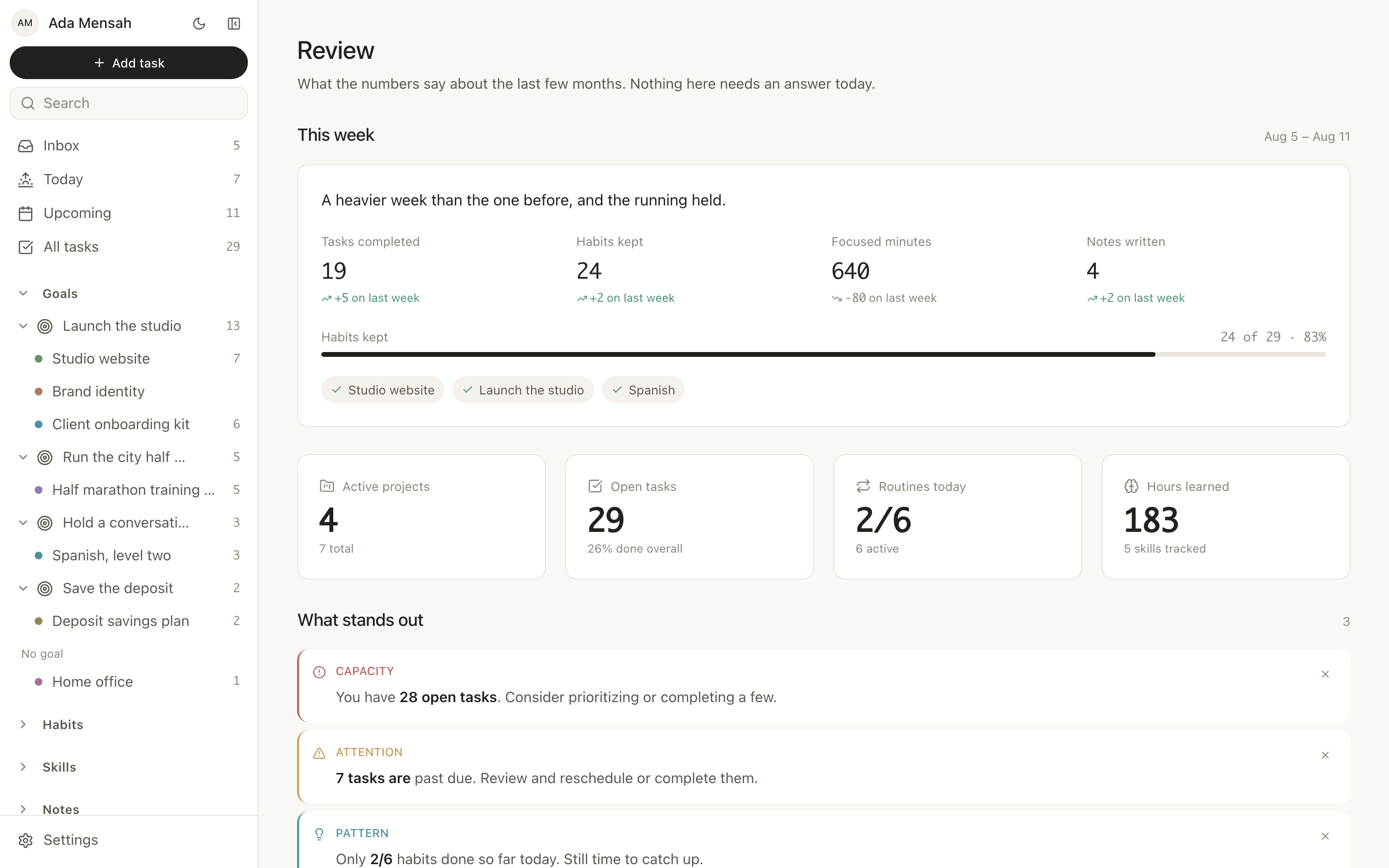Expand the Notes section

23,810
